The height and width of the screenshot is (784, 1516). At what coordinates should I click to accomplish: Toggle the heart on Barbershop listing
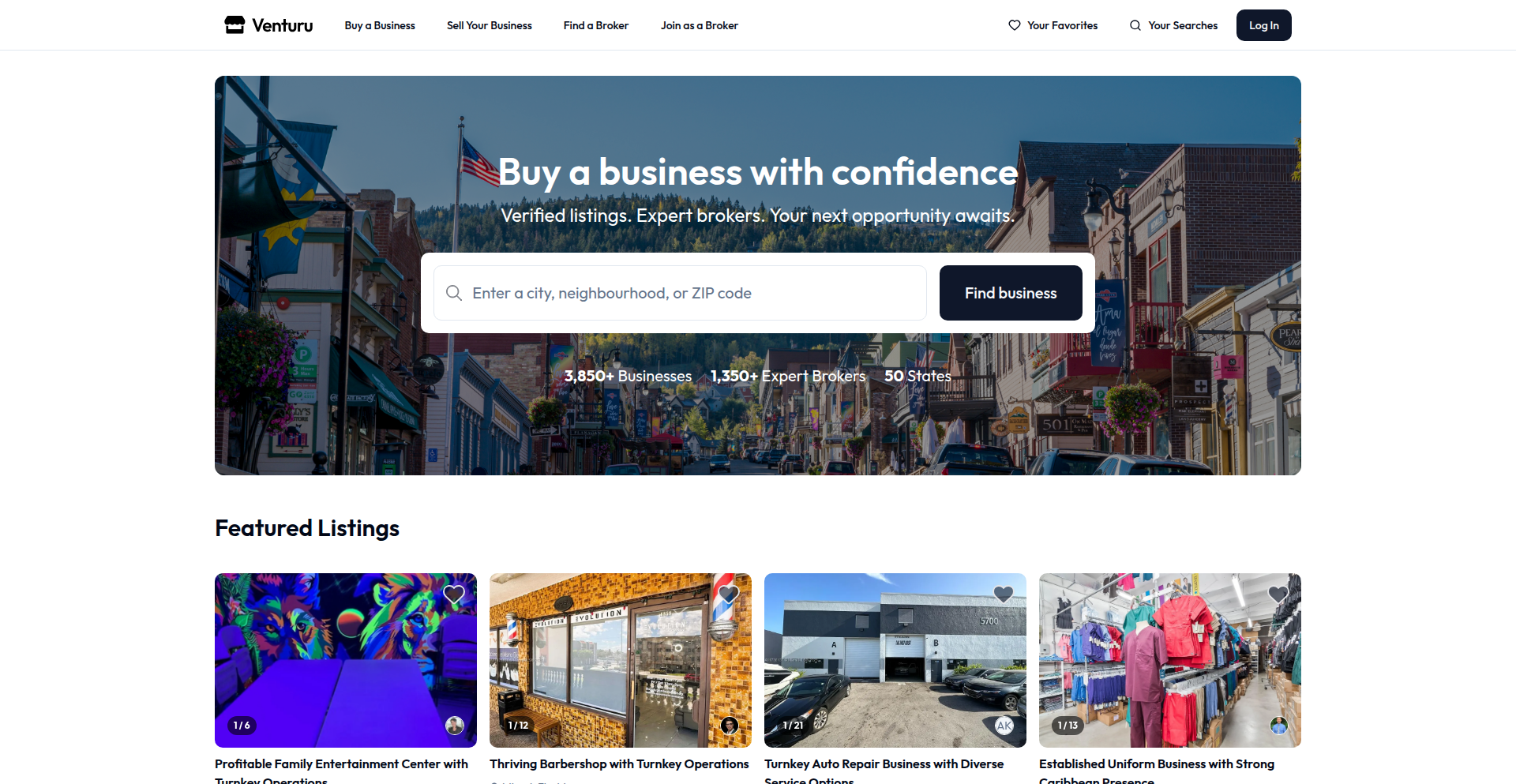[729, 595]
